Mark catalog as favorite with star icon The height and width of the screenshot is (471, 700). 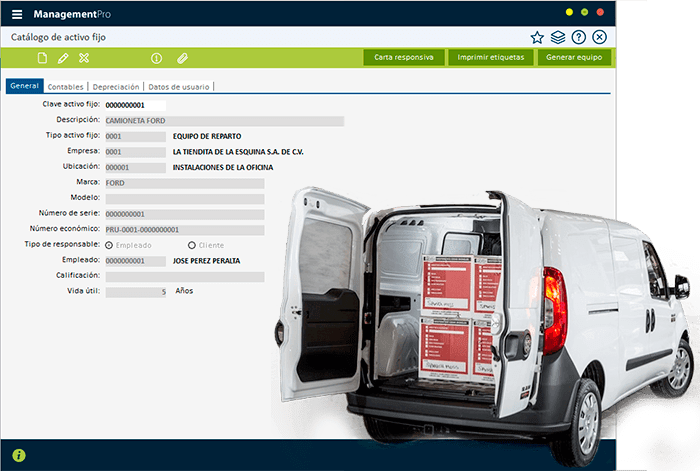(x=537, y=38)
